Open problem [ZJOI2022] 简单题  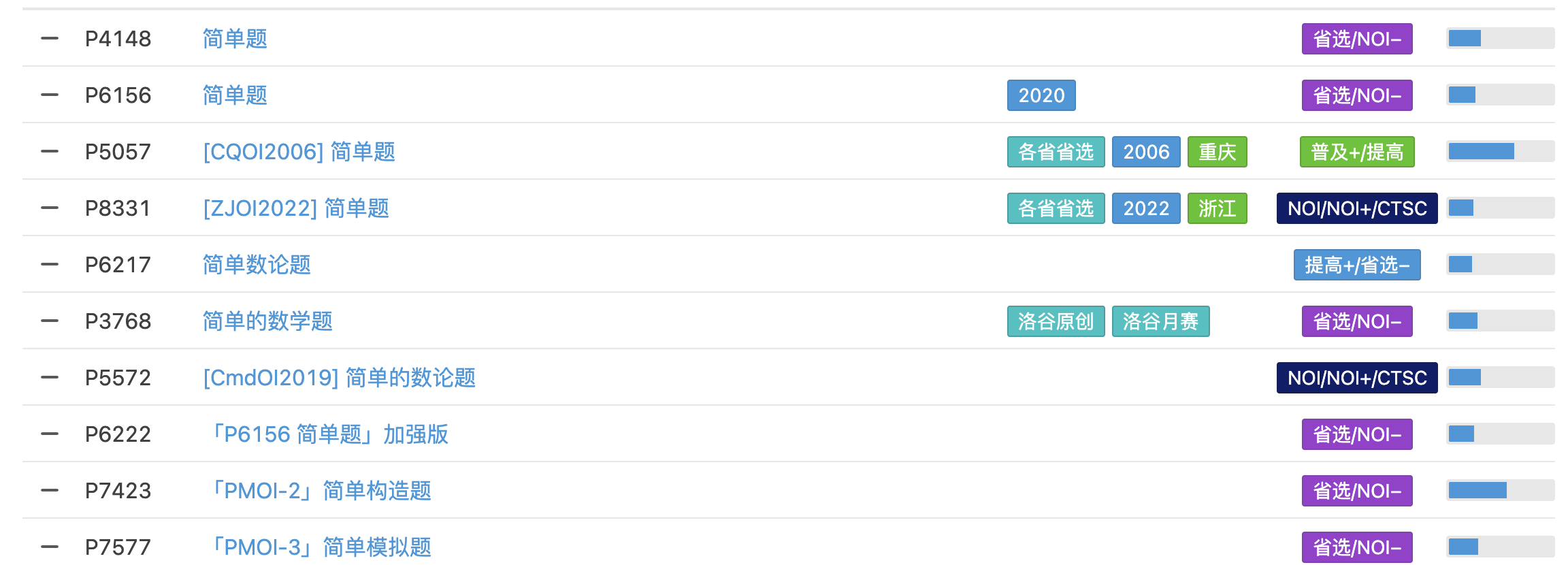(x=296, y=208)
